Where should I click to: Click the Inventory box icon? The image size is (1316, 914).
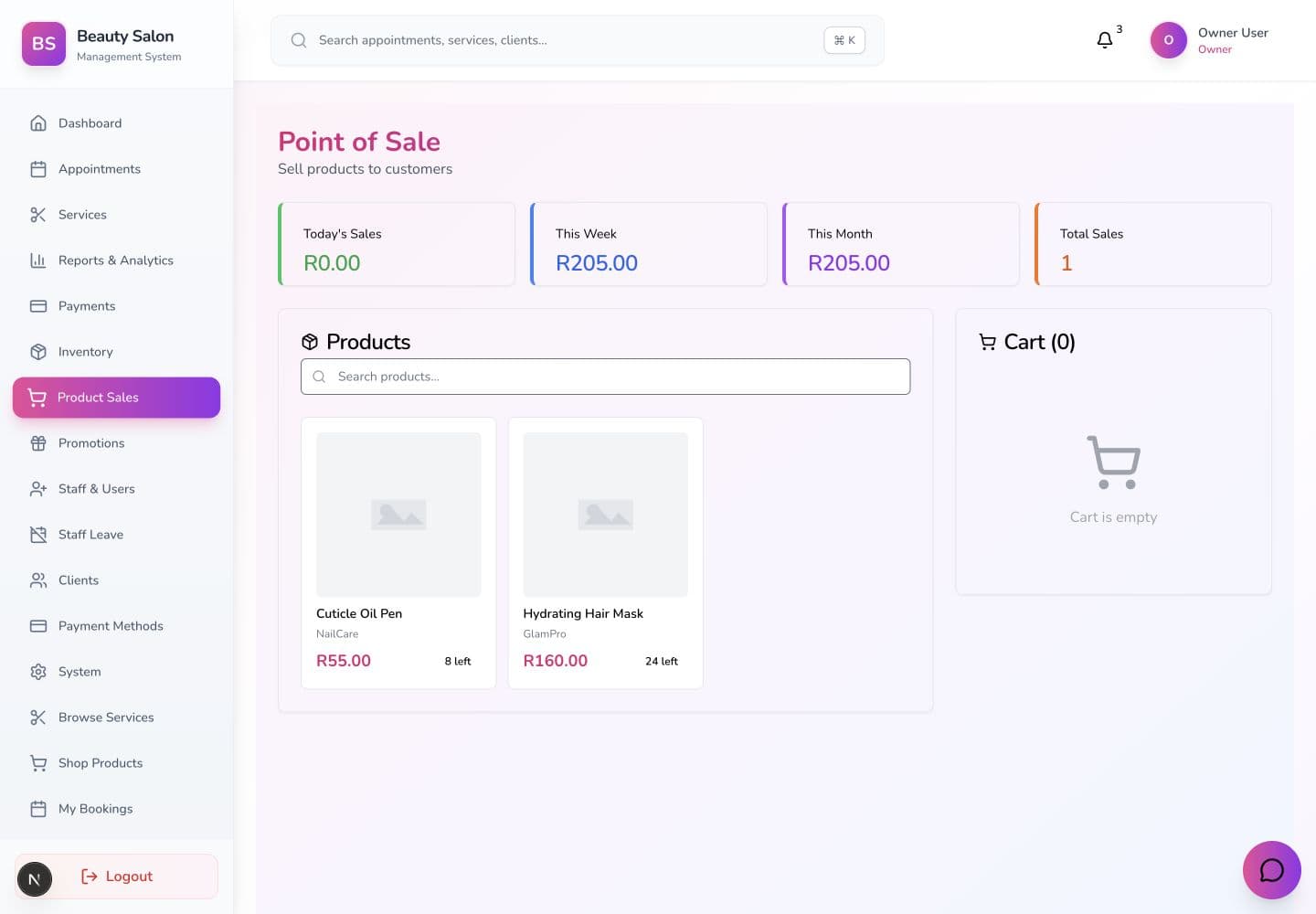tap(38, 352)
